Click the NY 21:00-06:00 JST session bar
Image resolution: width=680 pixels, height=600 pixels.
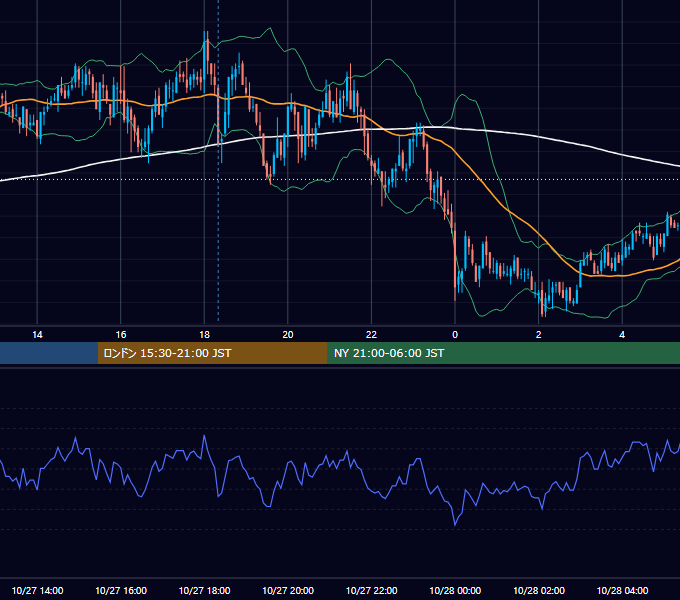[x=503, y=353]
